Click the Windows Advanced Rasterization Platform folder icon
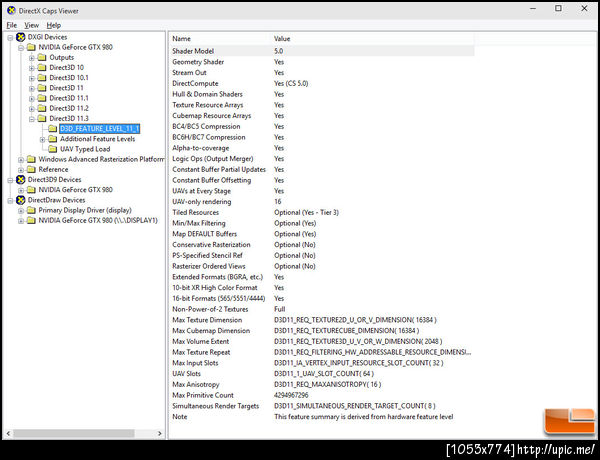 (x=31, y=159)
